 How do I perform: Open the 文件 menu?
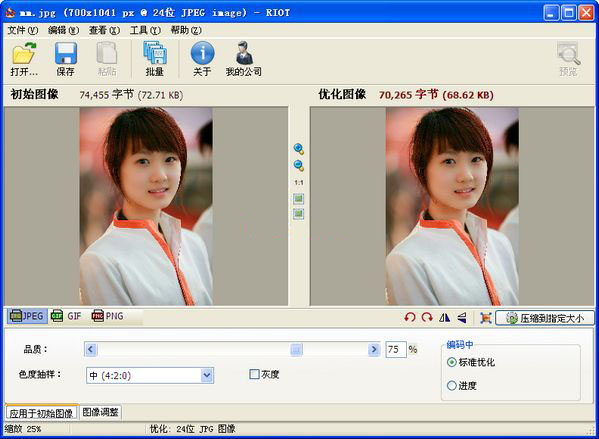click(23, 30)
